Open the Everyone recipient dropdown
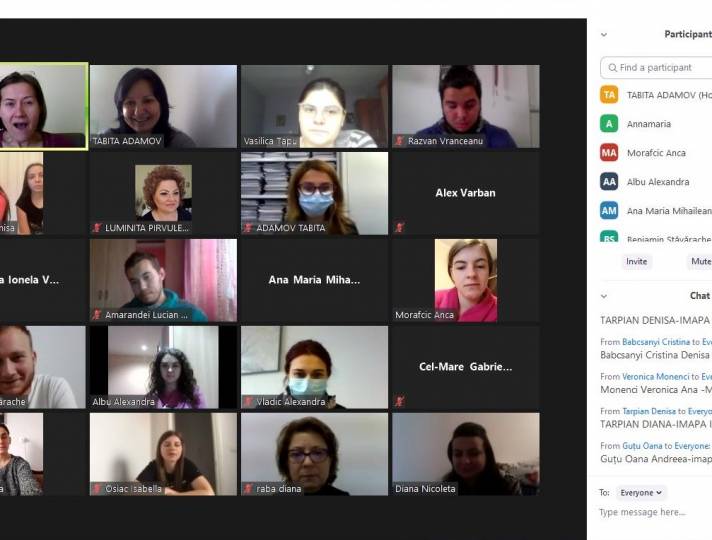712x540 pixels. click(x=641, y=493)
